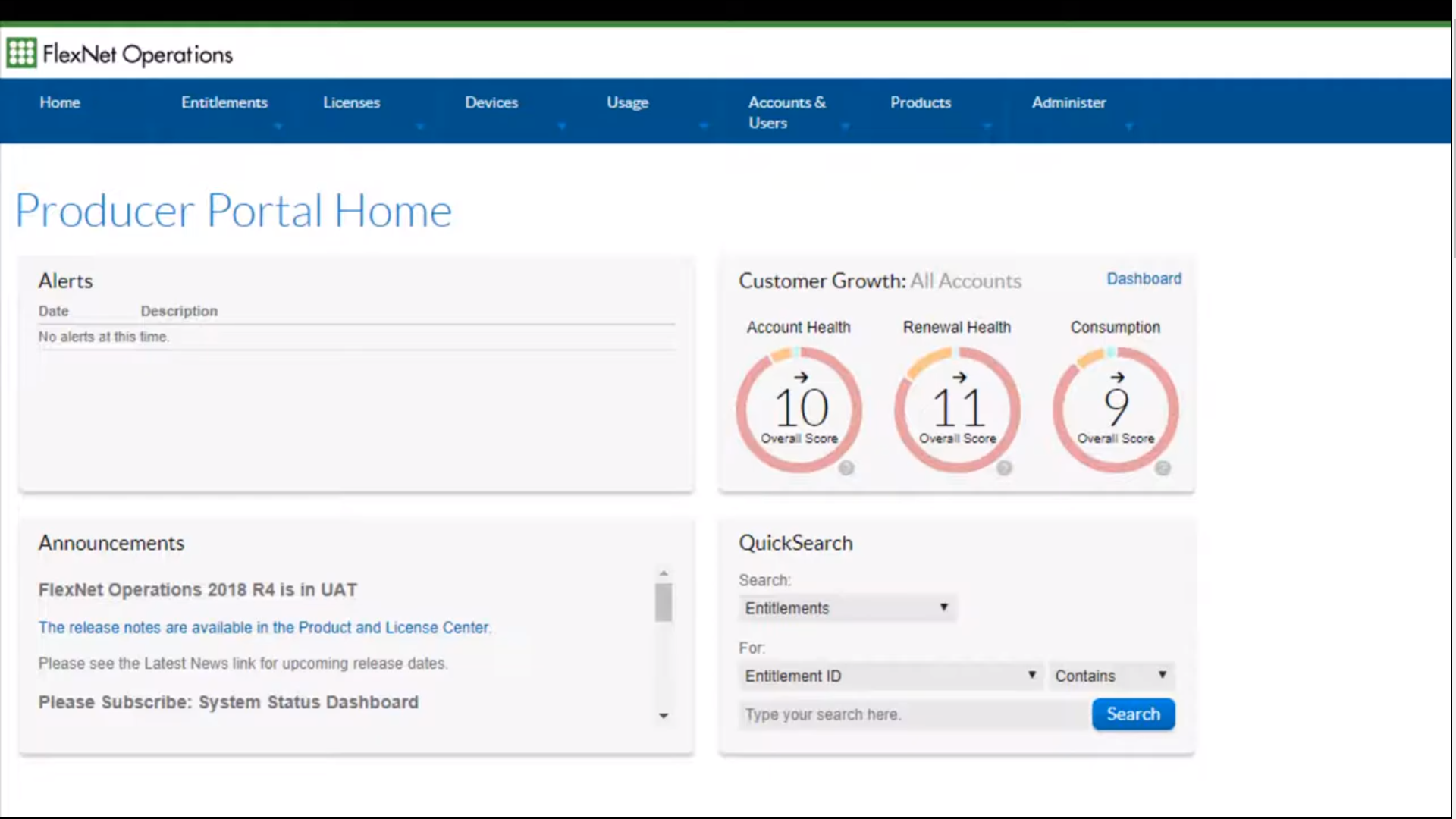Image resolution: width=1456 pixels, height=819 pixels.
Task: Open the Customer Growth Dashboard link
Action: click(x=1144, y=278)
